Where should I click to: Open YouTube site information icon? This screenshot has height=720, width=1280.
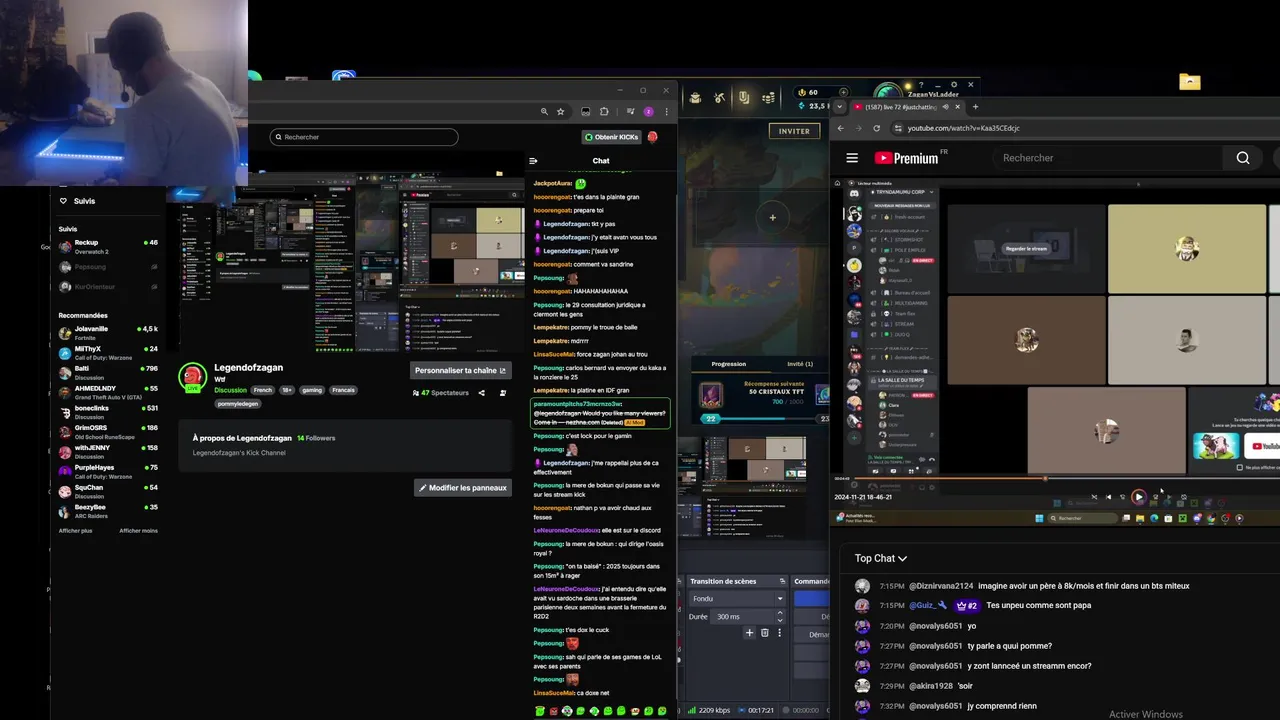click(899, 128)
